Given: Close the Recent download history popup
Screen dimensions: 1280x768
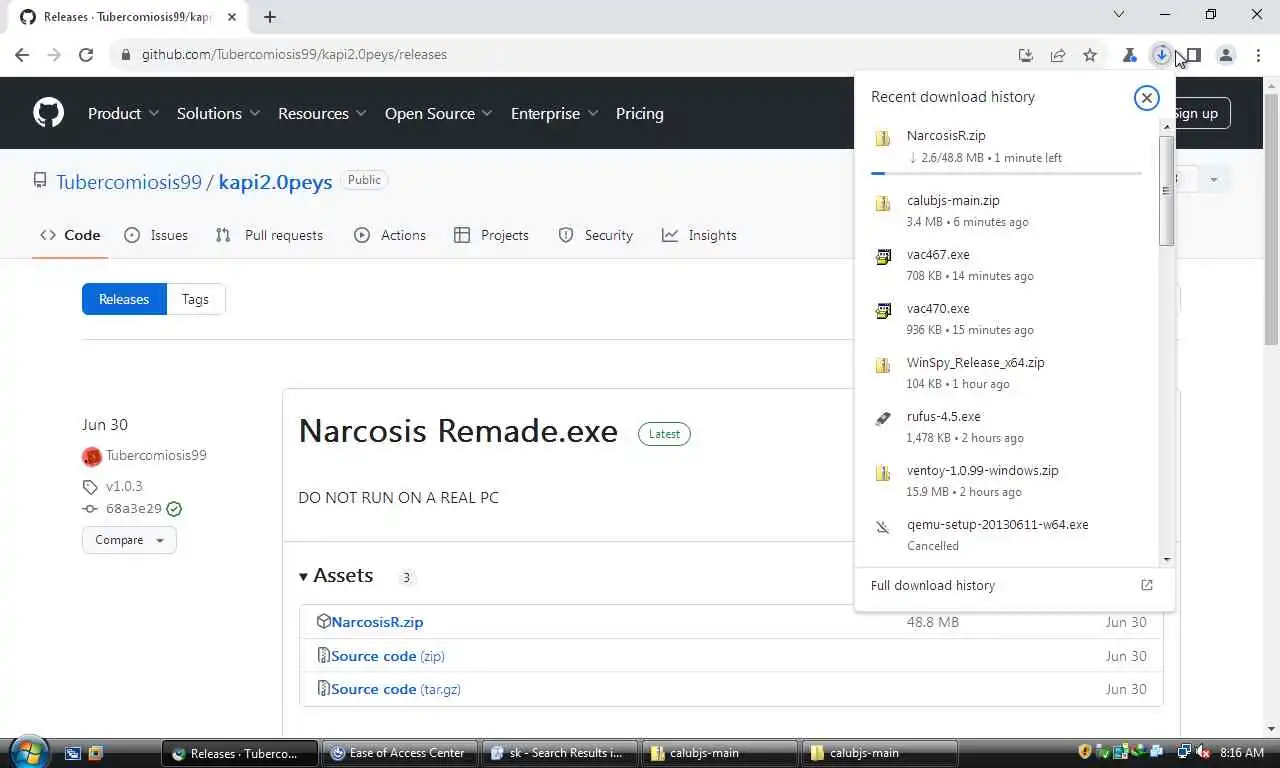Looking at the screenshot, I should pos(1146,97).
